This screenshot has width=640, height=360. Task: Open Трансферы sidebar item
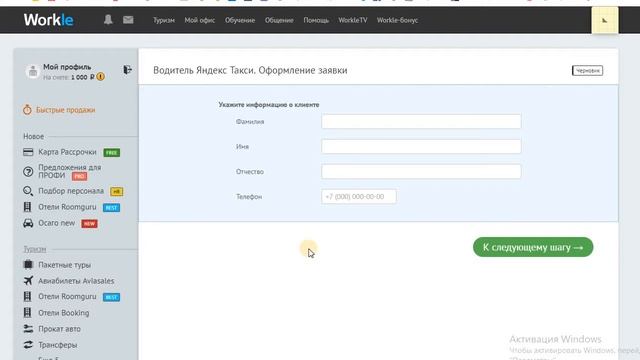pos(58,345)
